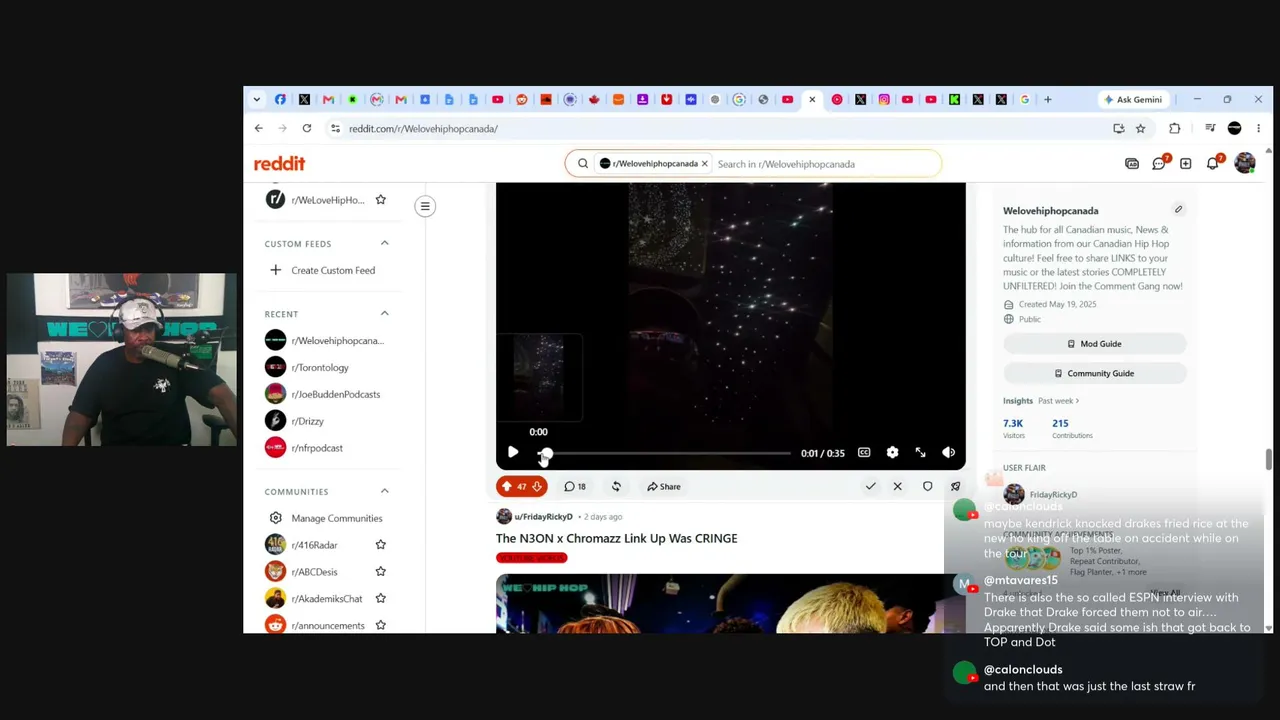Collapse the Recent section
This screenshot has height=720, width=1280.
pos(384,314)
